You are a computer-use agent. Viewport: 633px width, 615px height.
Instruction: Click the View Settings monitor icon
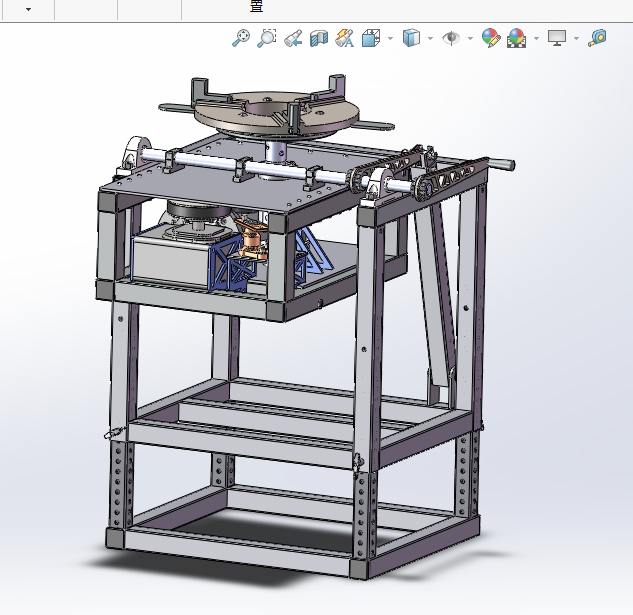coord(557,38)
